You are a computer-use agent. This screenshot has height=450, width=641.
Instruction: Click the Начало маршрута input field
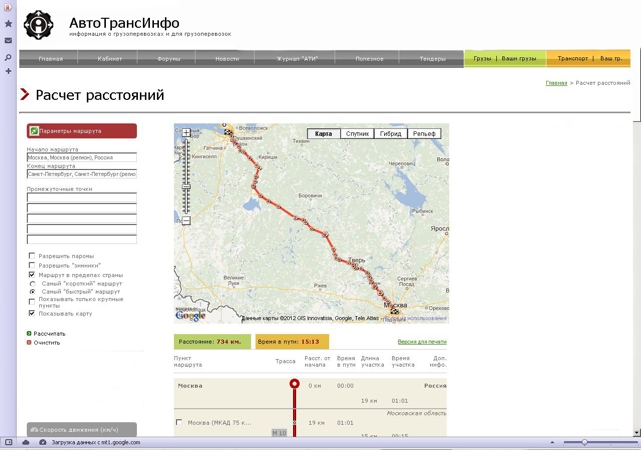[82, 157]
